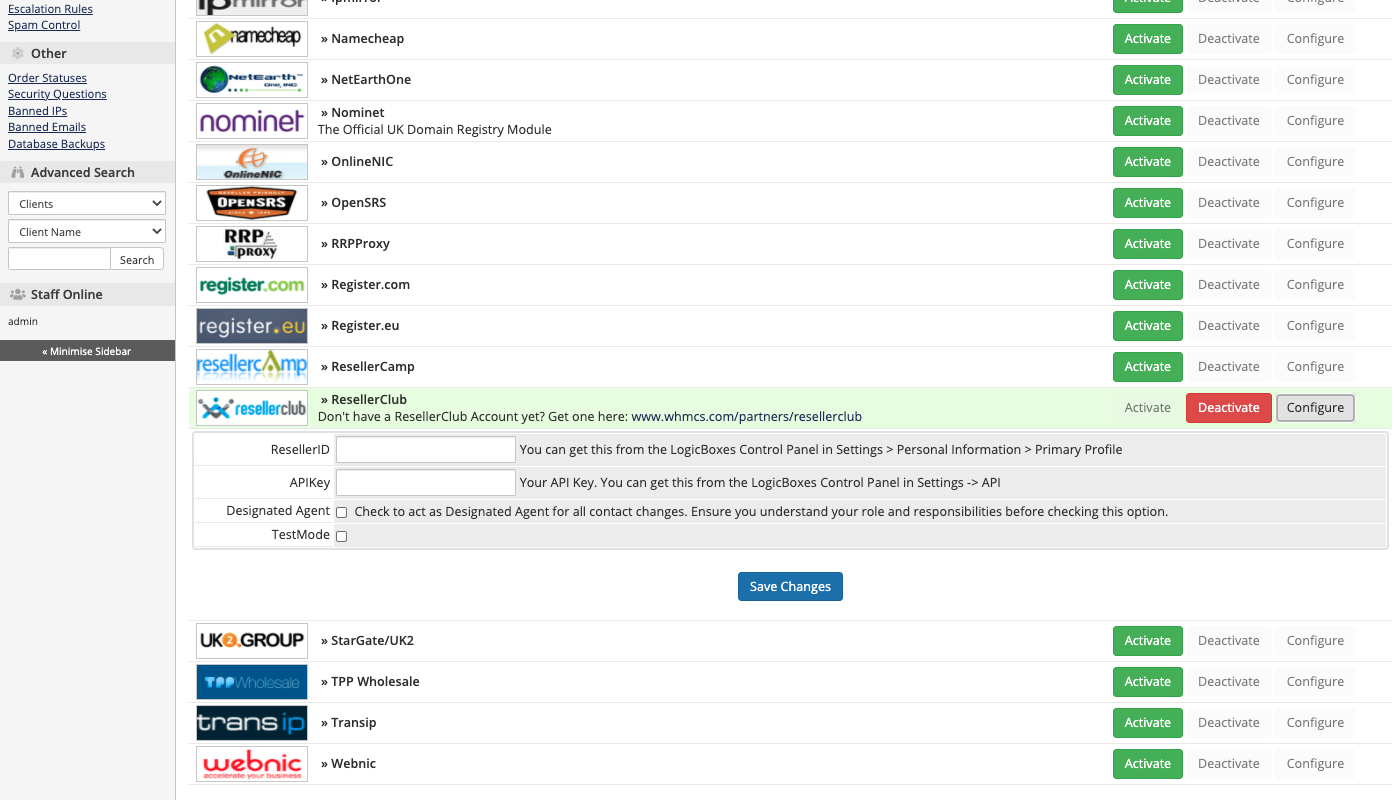The image size is (1400, 800).
Task: Activate the Transip registrar
Action: [1147, 723]
